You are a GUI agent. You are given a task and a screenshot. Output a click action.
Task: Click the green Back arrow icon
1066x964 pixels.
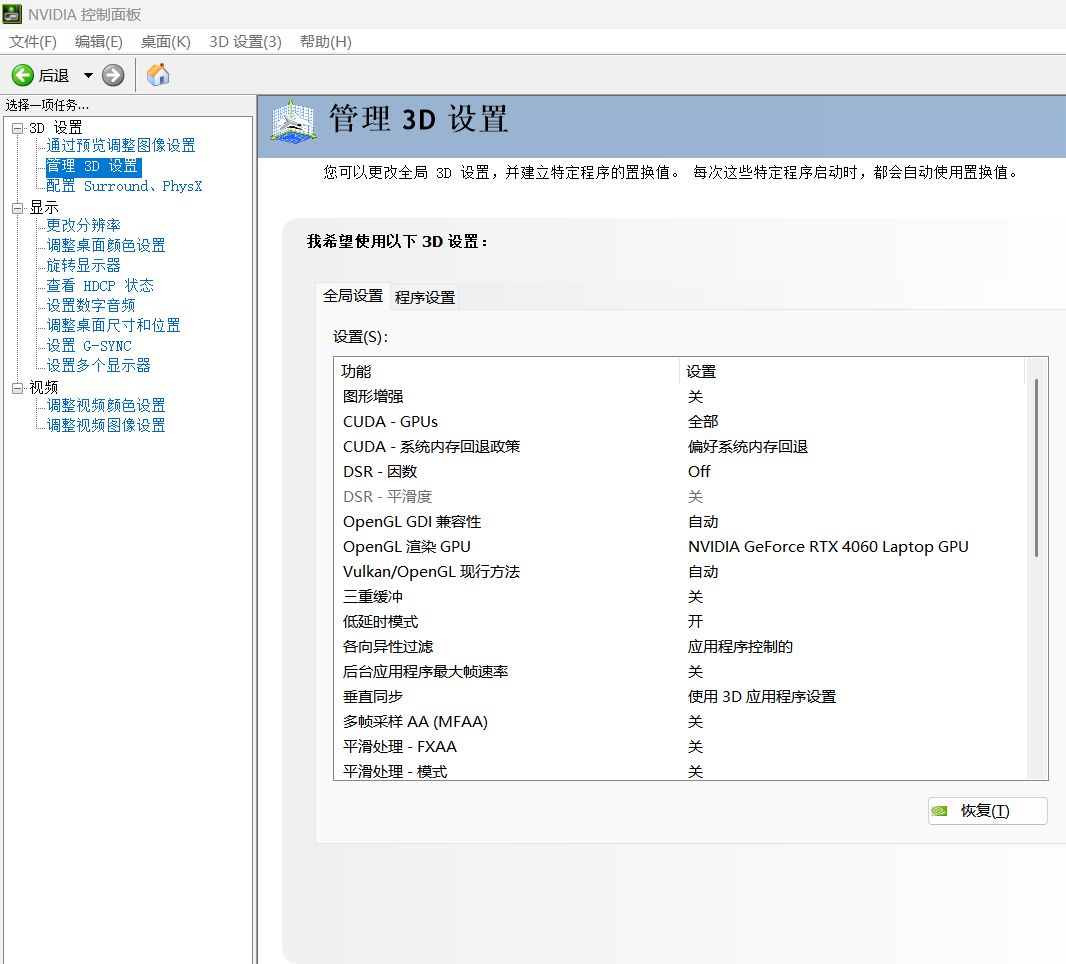pos(22,75)
